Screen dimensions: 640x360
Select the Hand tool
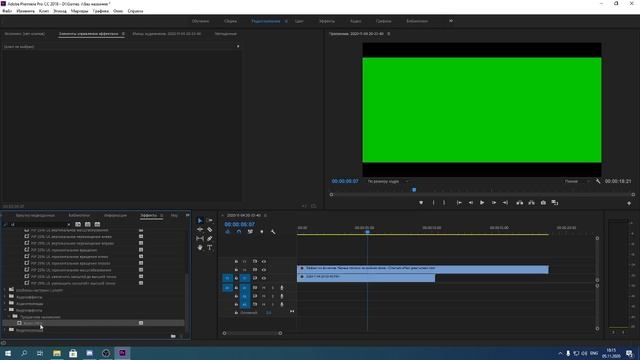(x=200, y=247)
